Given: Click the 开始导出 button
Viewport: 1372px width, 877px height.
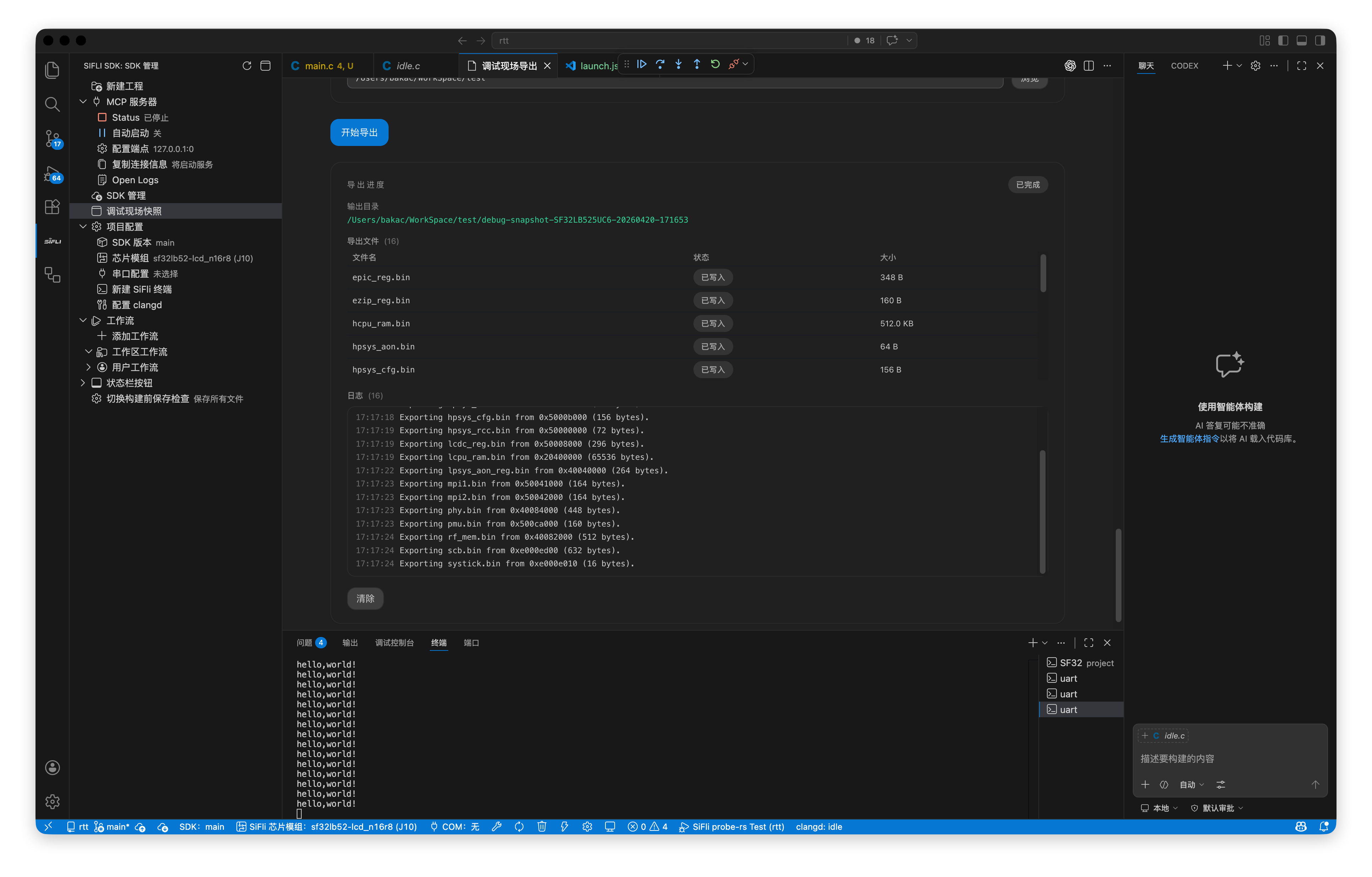Looking at the screenshot, I should coord(359,132).
